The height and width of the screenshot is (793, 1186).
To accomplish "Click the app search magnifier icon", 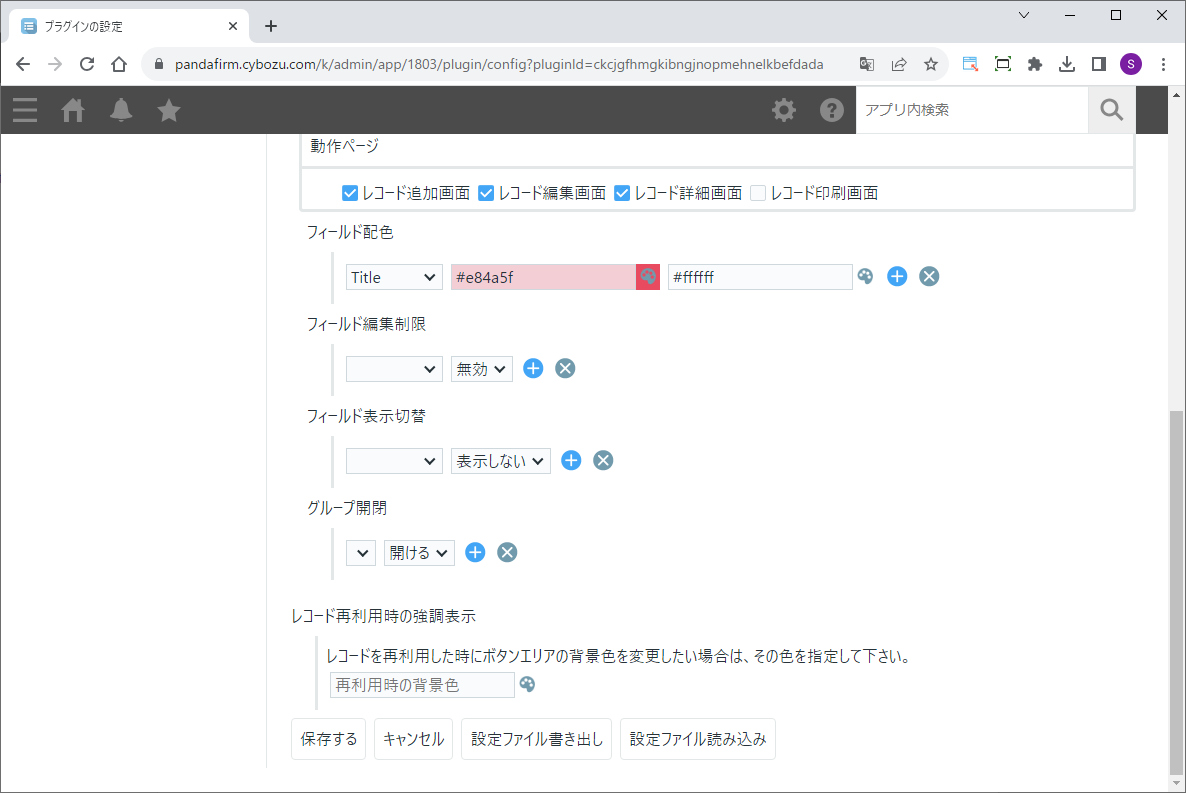I will click(x=1111, y=110).
